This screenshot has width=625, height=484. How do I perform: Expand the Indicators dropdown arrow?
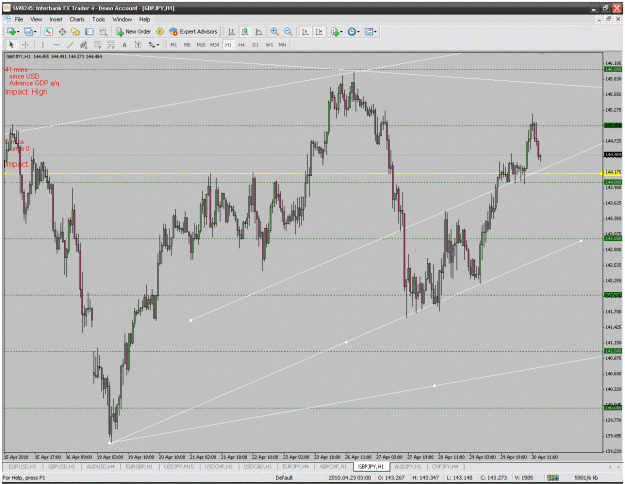point(341,32)
